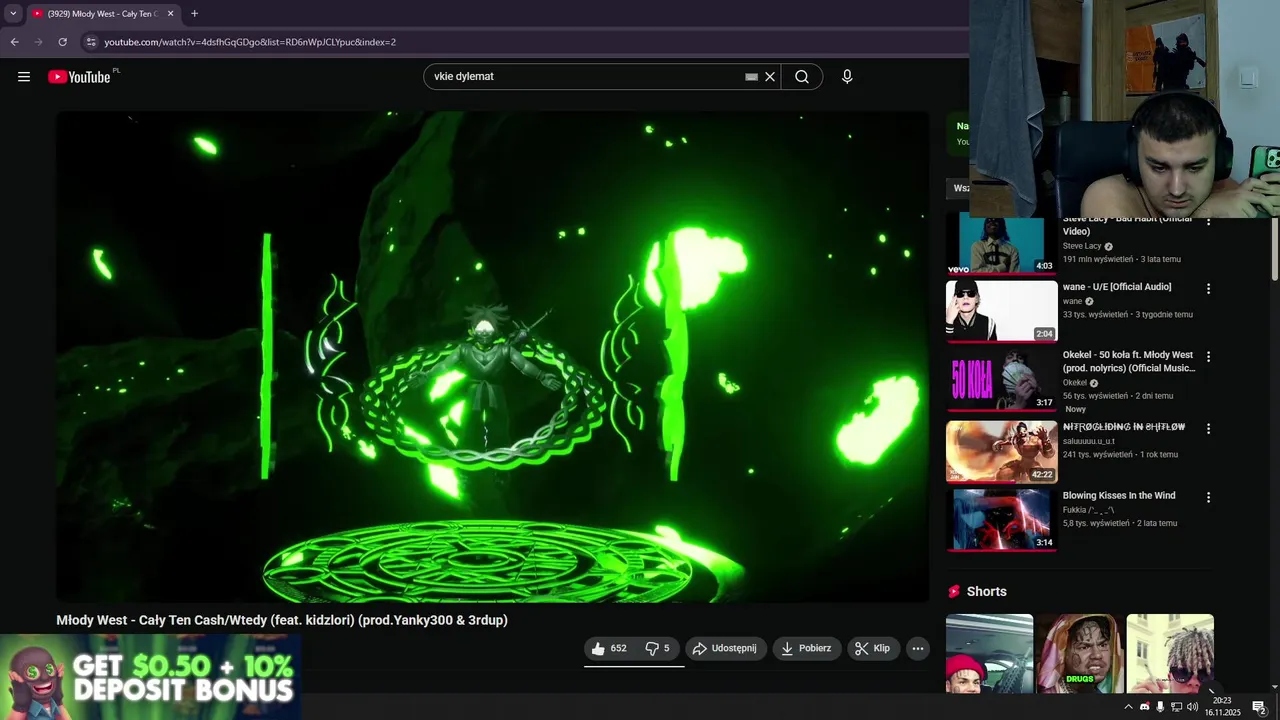Viewport: 1280px width, 720px height.
Task: Open the more actions three-dot button under video
Action: coord(917,648)
